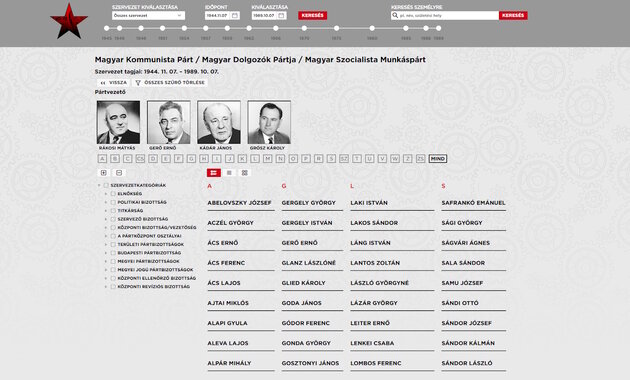Viewport: 630px width, 380px height.
Task: Open the Szervezet kiválasztása dropdown
Action: point(148,15)
